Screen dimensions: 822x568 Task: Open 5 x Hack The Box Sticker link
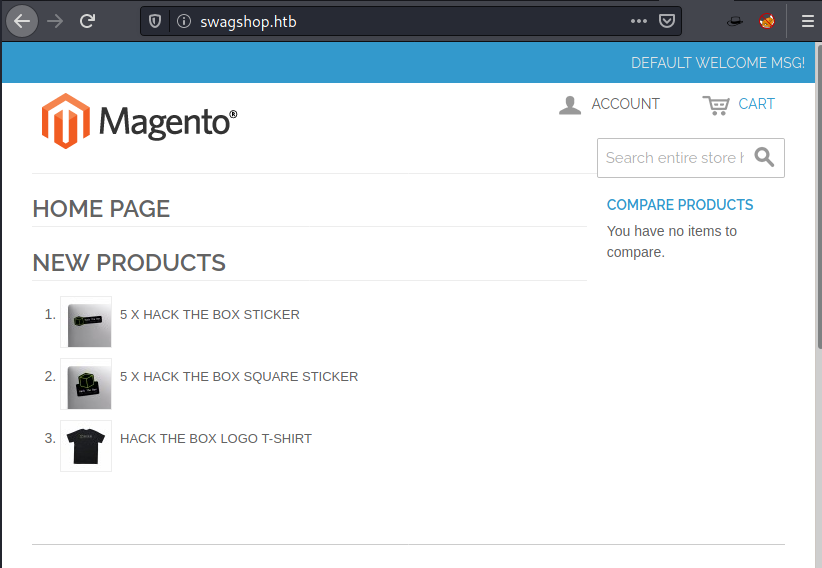(x=209, y=314)
